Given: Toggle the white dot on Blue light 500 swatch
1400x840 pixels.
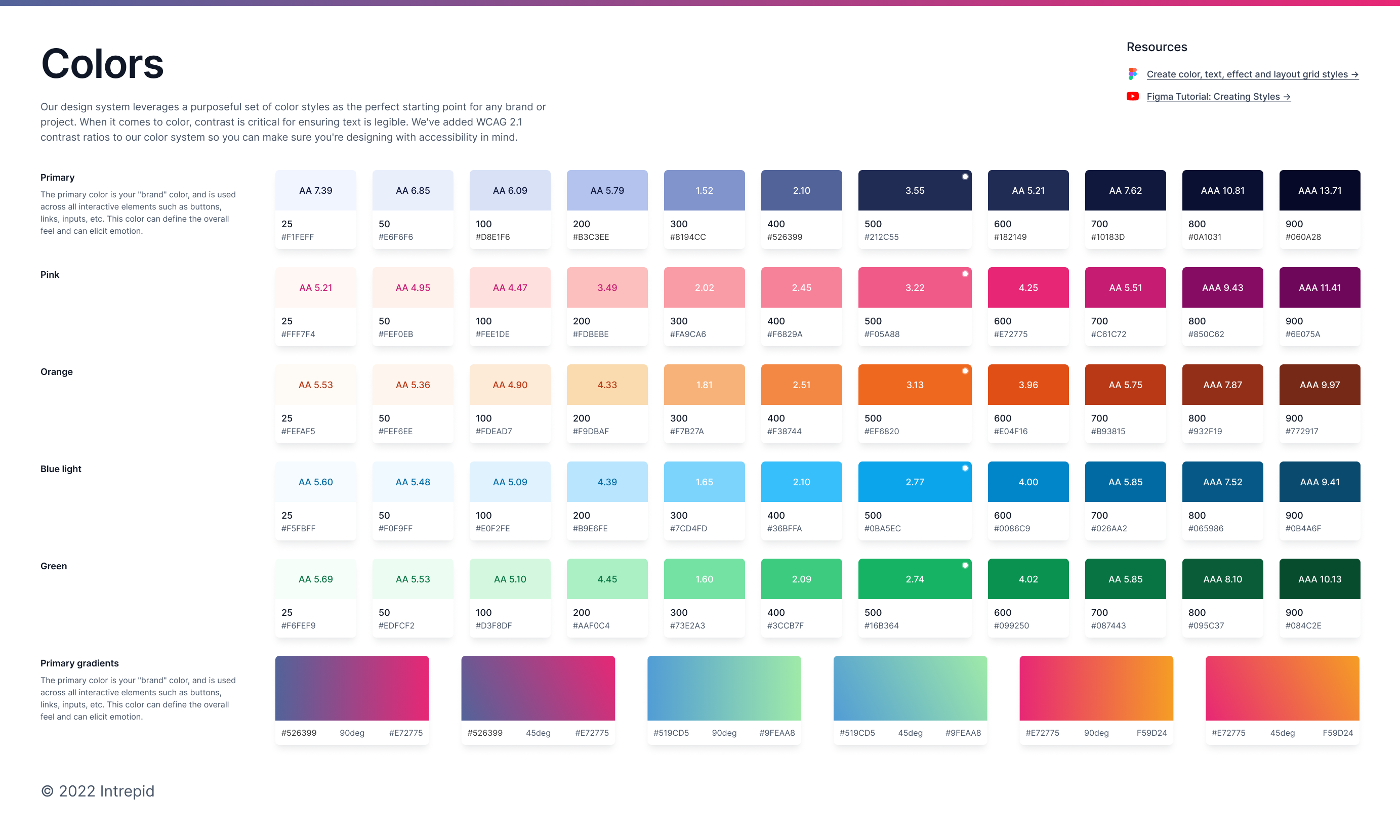Looking at the screenshot, I should 965,468.
